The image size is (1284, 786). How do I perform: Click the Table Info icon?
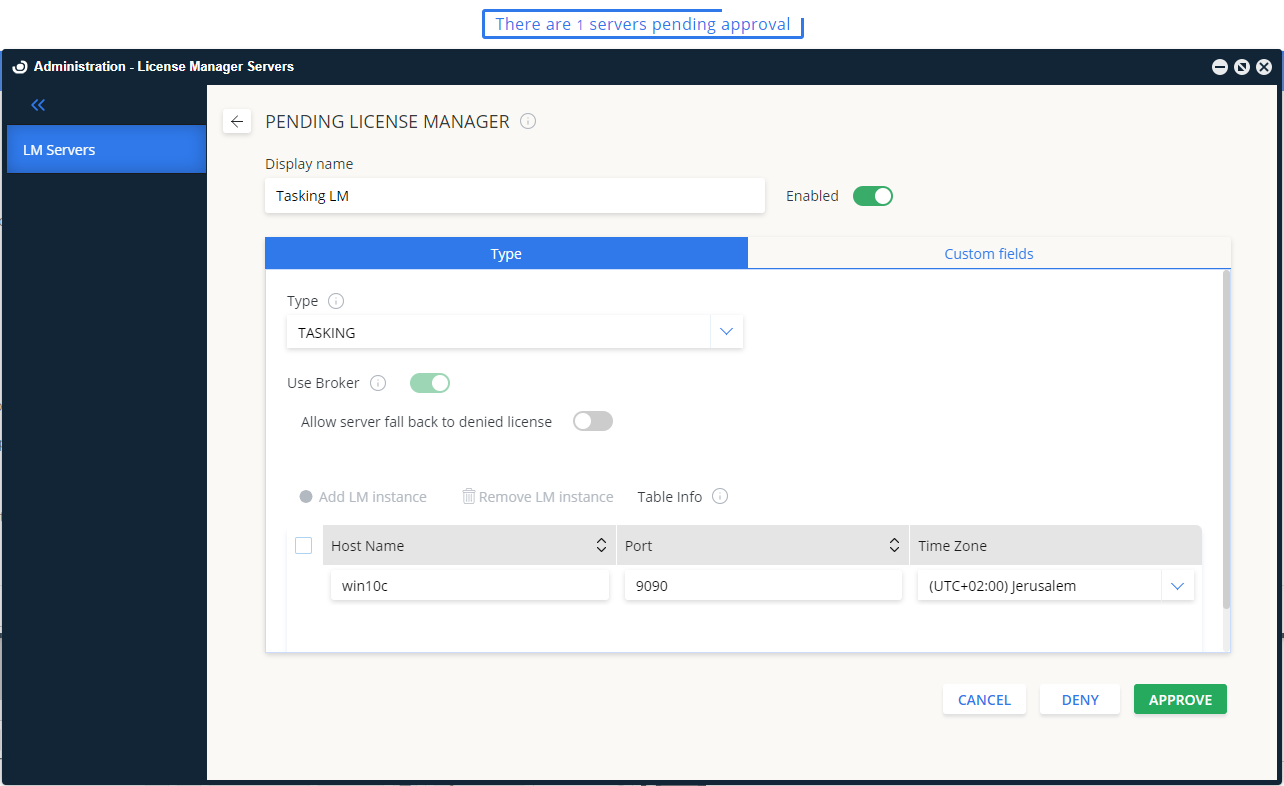[720, 496]
